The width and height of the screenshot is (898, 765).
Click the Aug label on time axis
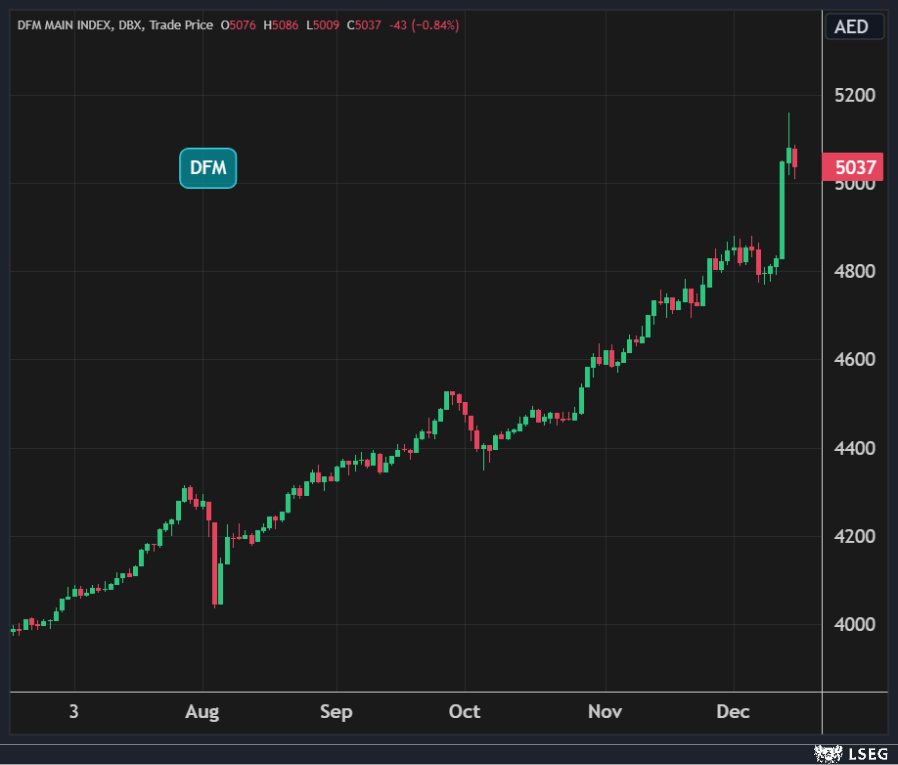202,712
